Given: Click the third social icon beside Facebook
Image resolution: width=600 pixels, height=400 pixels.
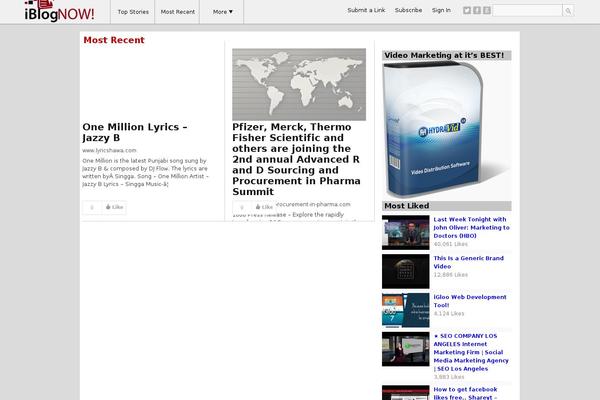Looking at the screenshot, I should tap(487, 10).
